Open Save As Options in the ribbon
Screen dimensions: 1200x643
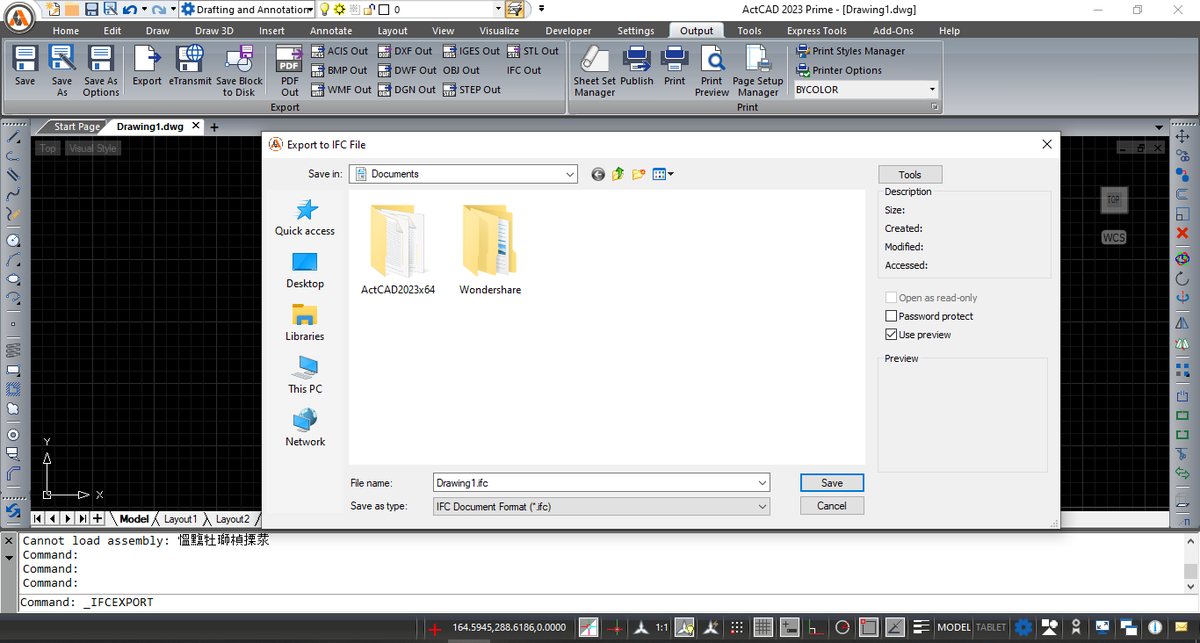(101, 70)
